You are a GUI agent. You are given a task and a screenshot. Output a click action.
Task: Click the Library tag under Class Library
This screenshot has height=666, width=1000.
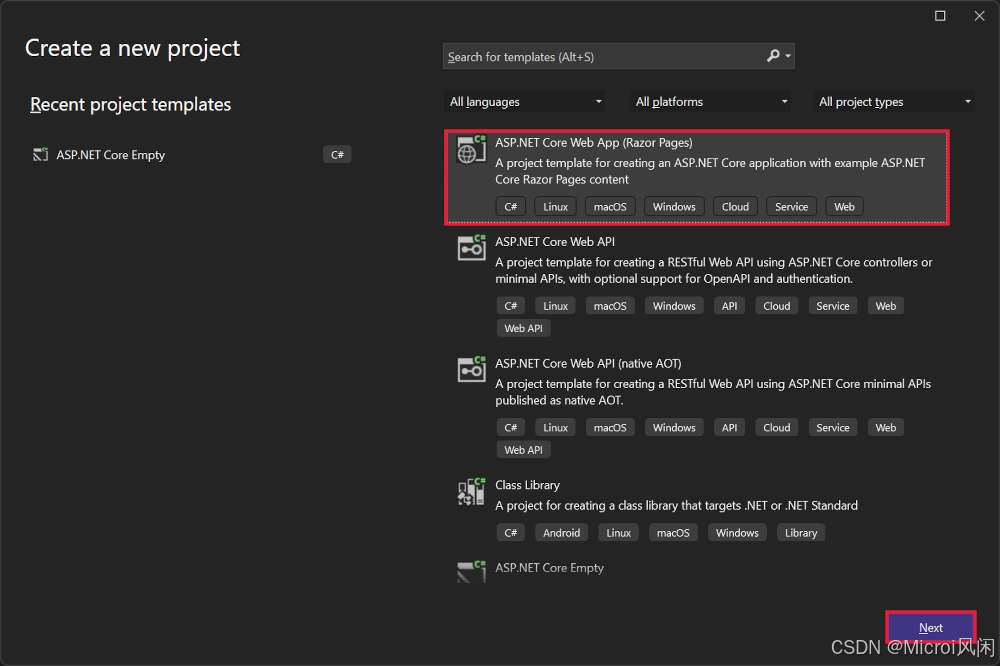coord(801,533)
